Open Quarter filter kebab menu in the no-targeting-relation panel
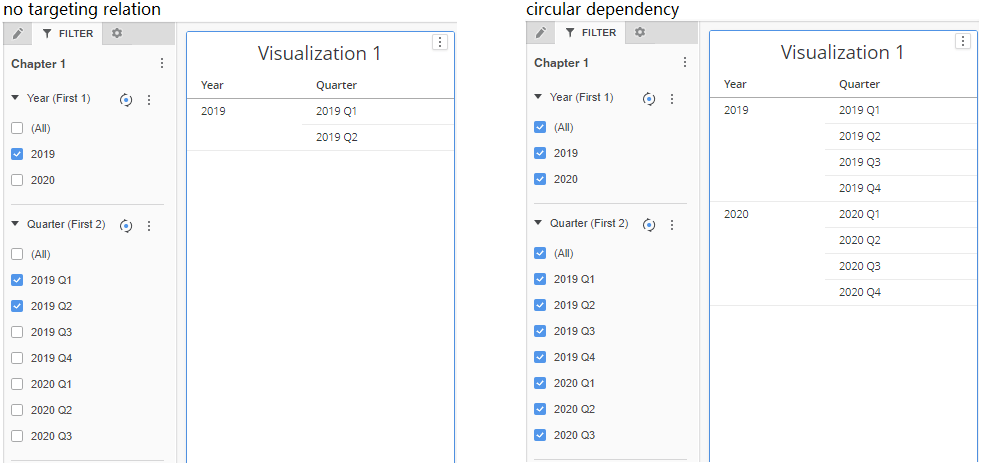982x464 pixels. point(149,225)
